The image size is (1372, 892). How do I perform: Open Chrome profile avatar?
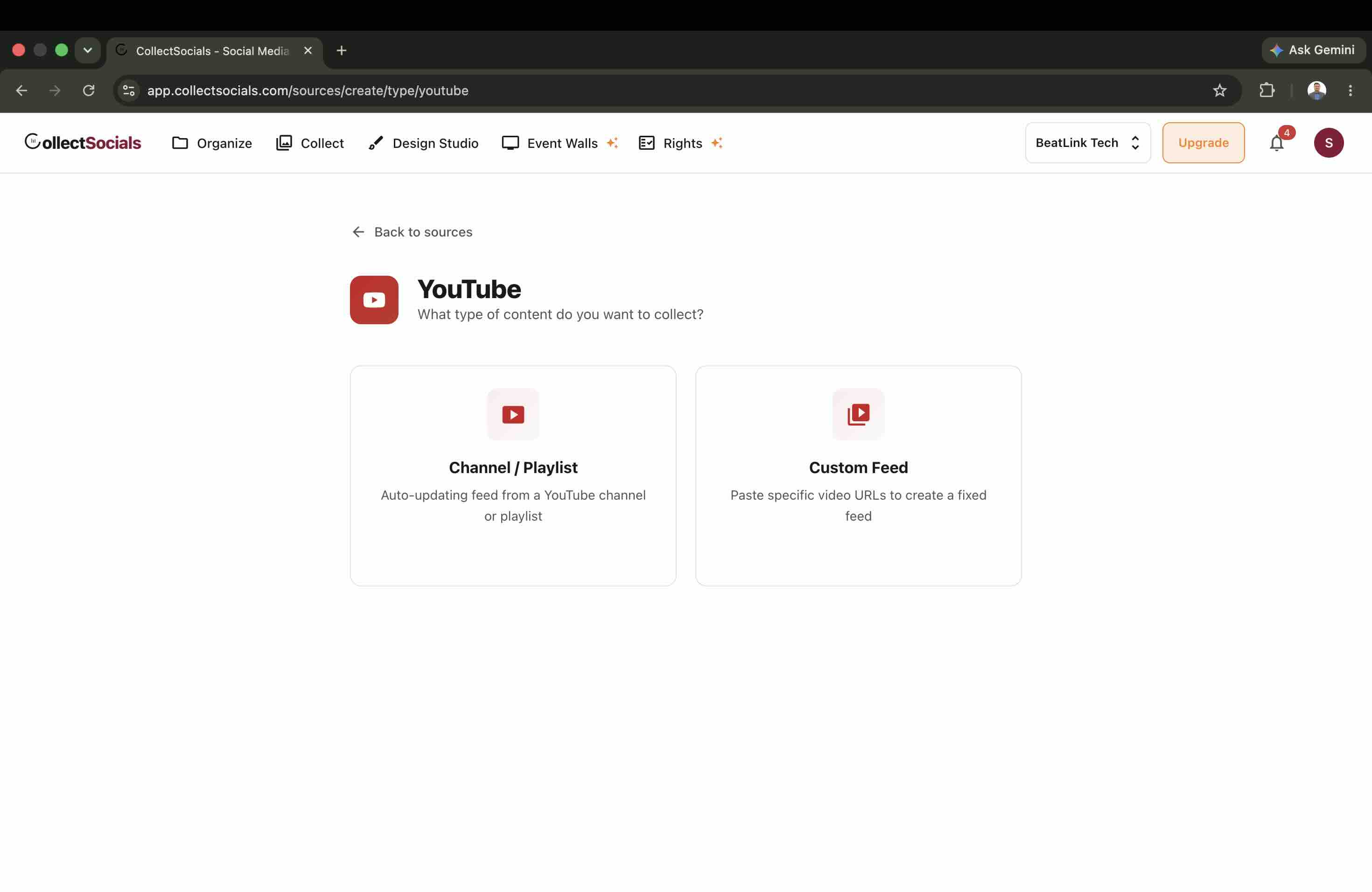pos(1316,91)
